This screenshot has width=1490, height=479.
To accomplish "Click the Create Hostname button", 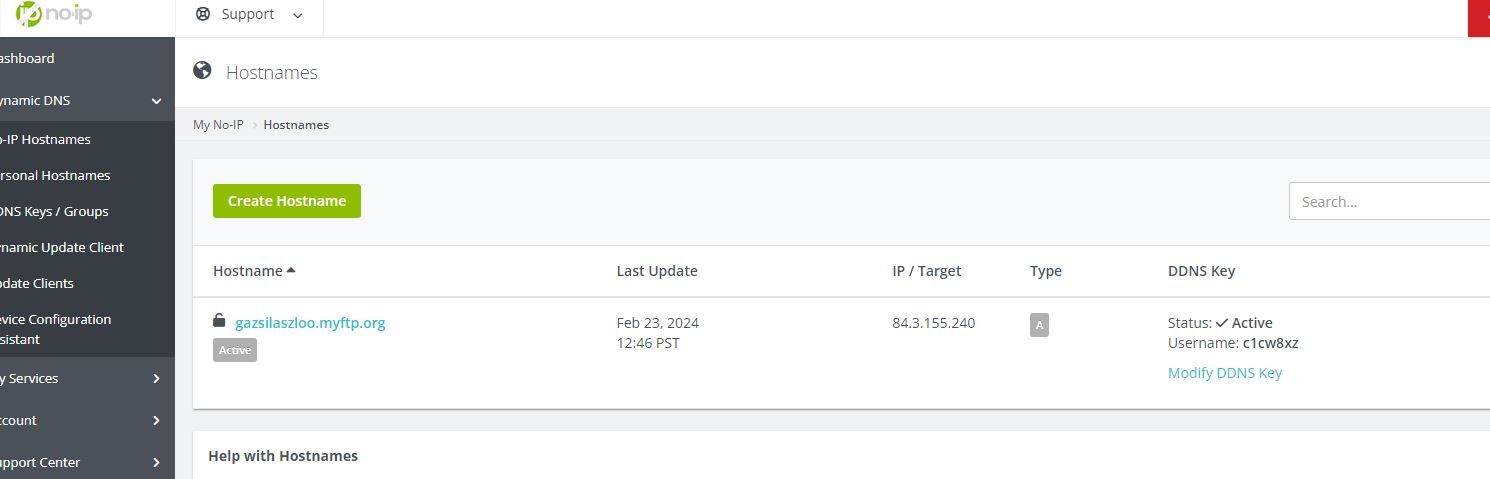I will tap(287, 201).
